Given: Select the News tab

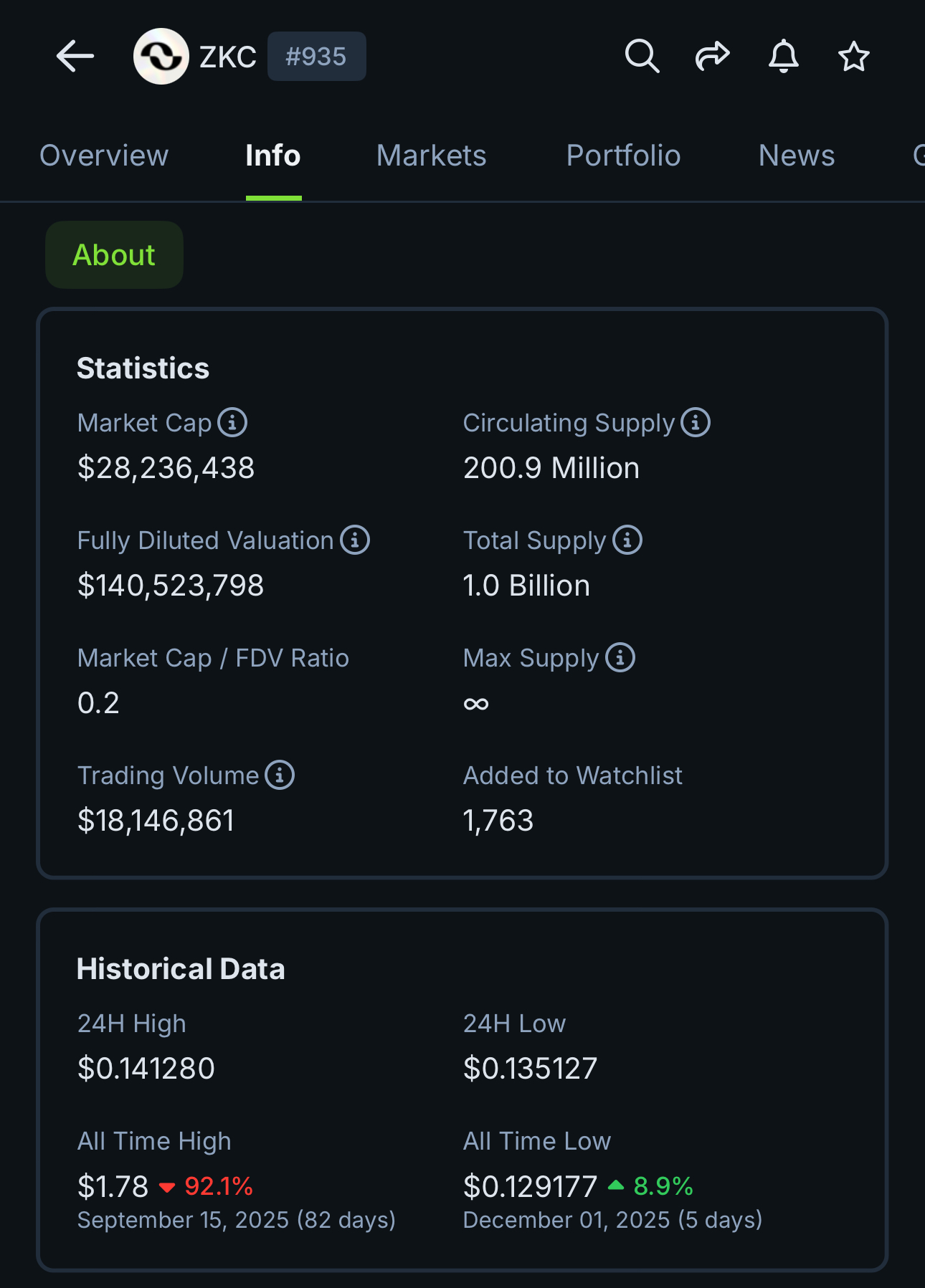Looking at the screenshot, I should click(x=797, y=156).
